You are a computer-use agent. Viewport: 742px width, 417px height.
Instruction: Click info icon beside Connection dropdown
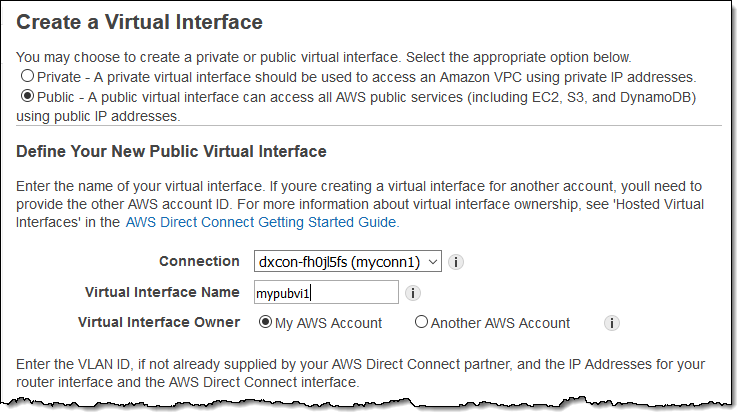coord(456,262)
